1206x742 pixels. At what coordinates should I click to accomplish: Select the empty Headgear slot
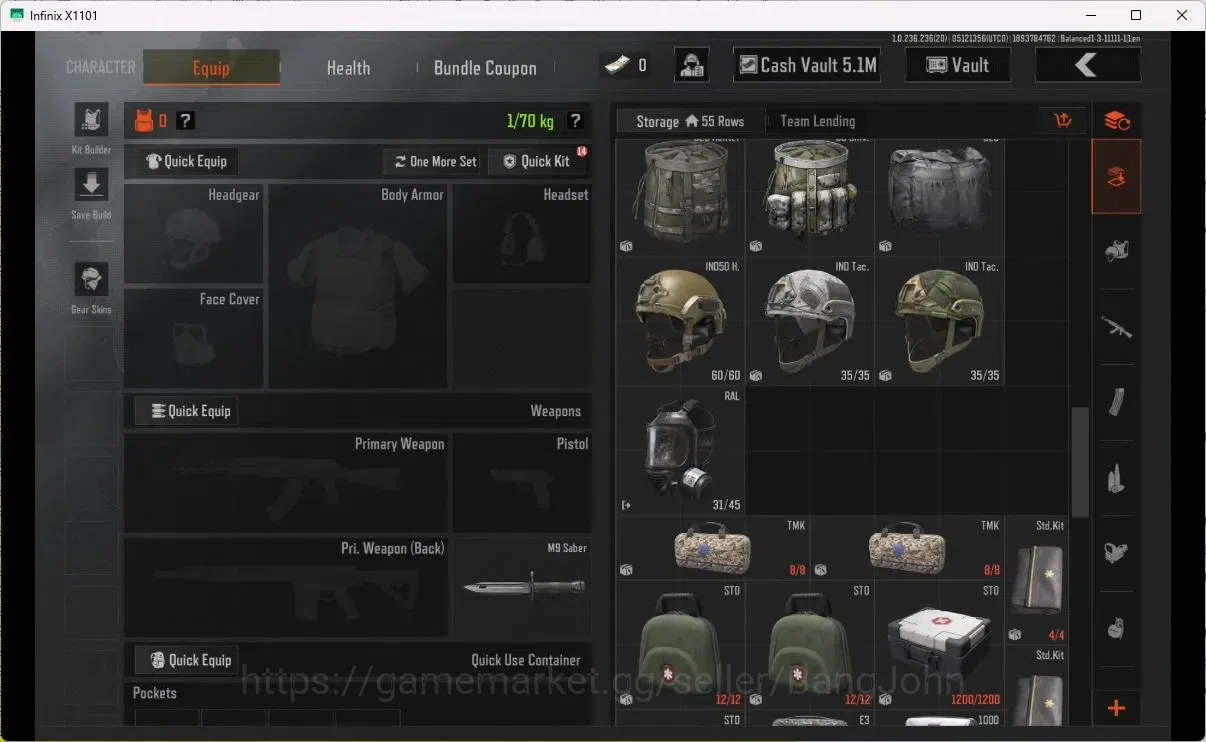[x=194, y=233]
